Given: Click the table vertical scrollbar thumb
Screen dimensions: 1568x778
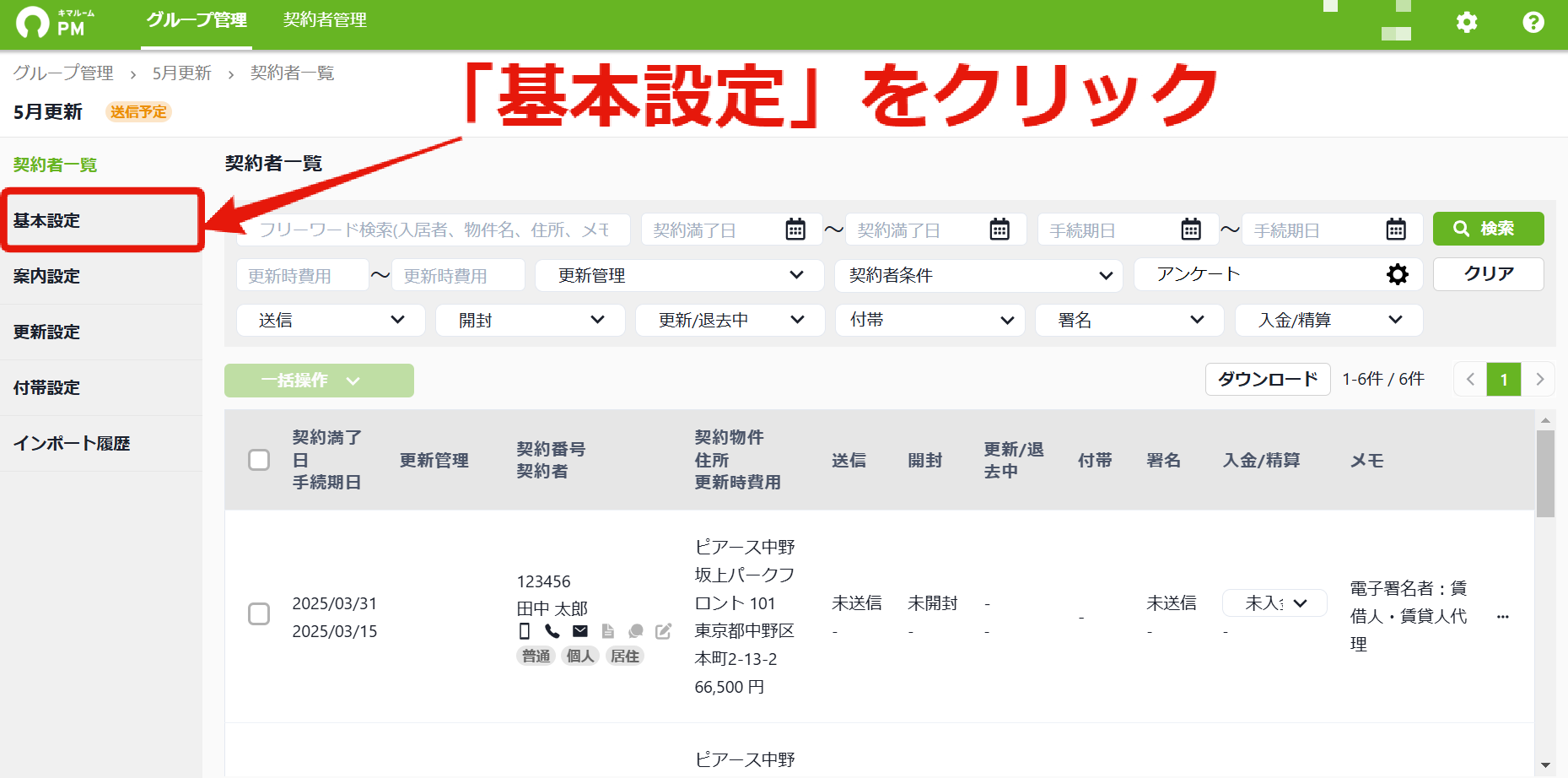Looking at the screenshot, I should 1545,473.
